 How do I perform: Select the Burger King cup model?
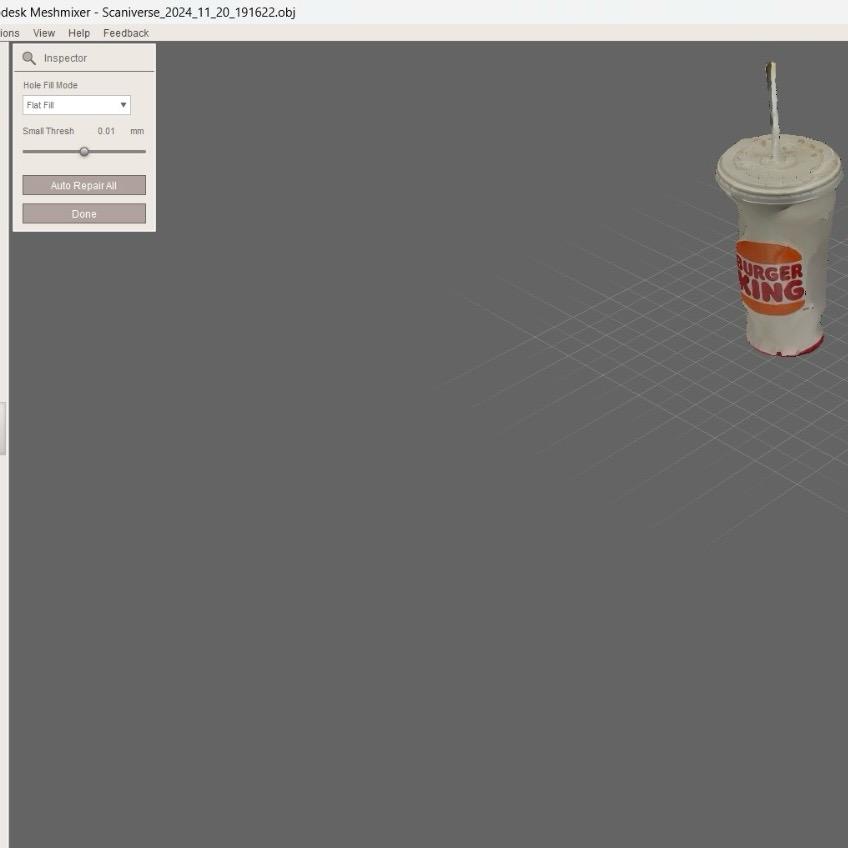(778, 250)
